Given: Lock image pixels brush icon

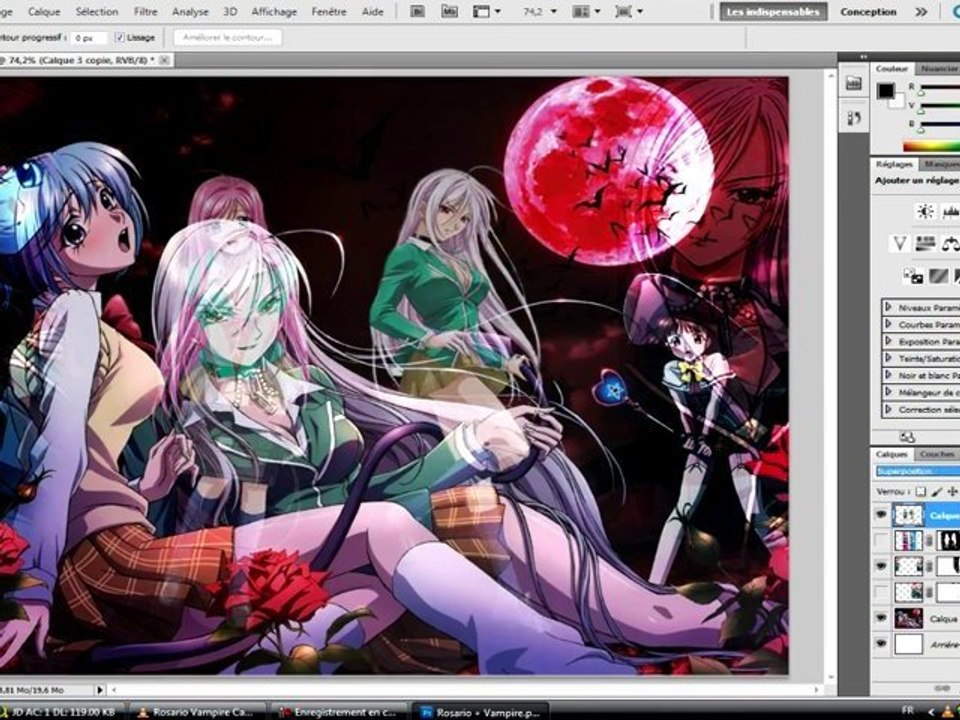Looking at the screenshot, I should pos(937,492).
